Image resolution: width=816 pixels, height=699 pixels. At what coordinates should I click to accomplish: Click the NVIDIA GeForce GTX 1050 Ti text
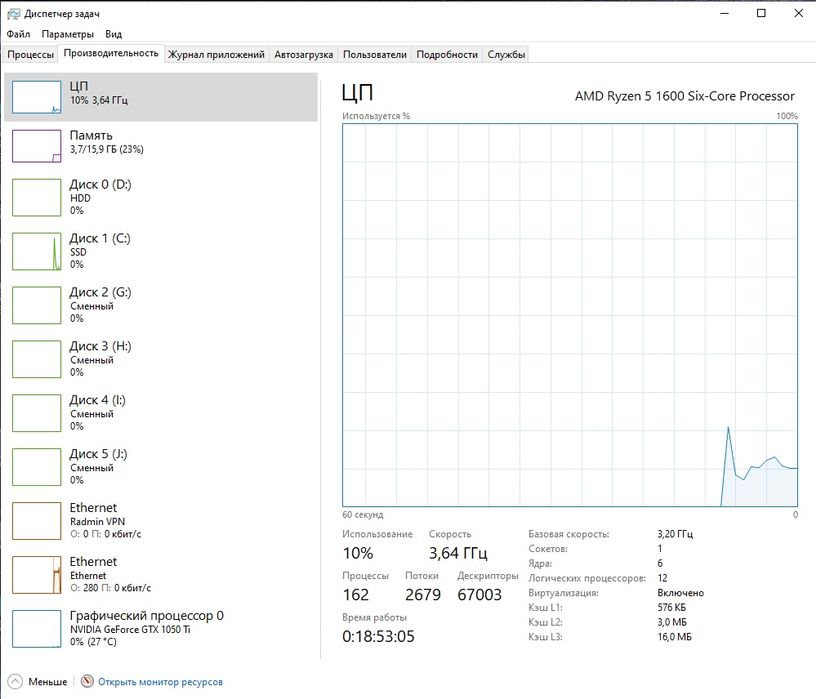tap(130, 629)
